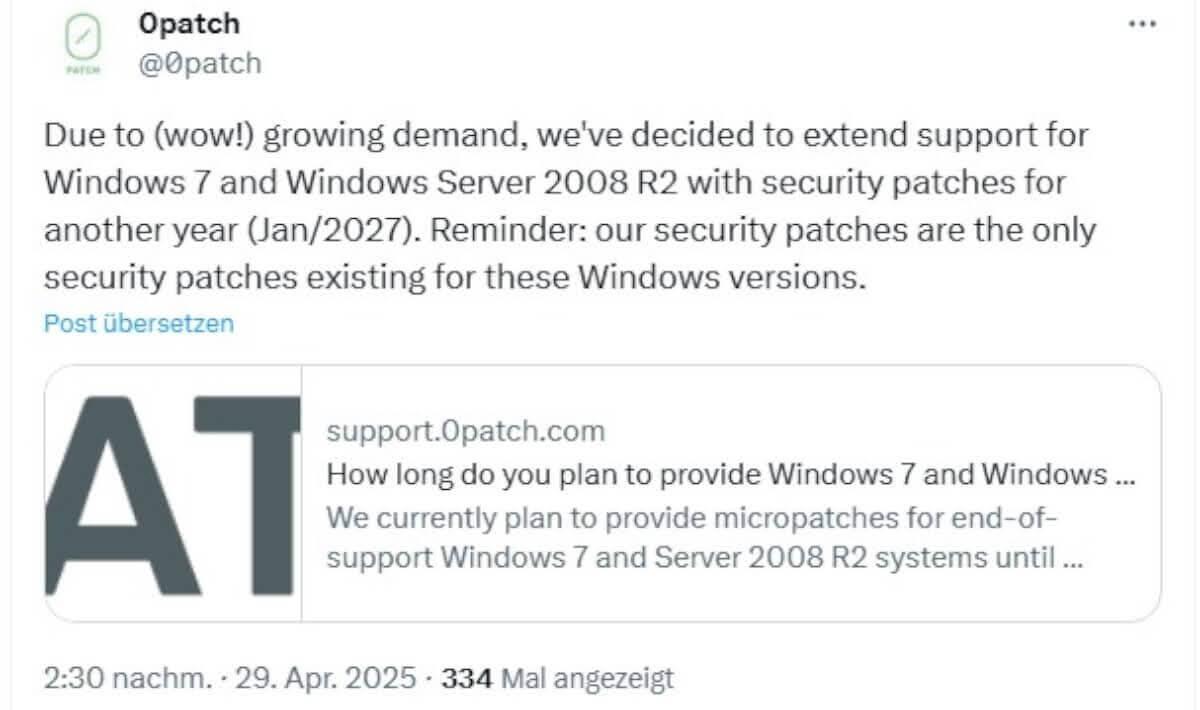
Task: Click the 'security patches existing' last tweet line
Action: [453, 276]
